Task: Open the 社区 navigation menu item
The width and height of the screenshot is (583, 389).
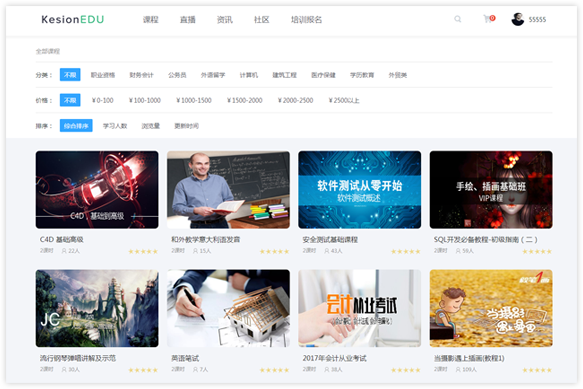Action: click(261, 20)
